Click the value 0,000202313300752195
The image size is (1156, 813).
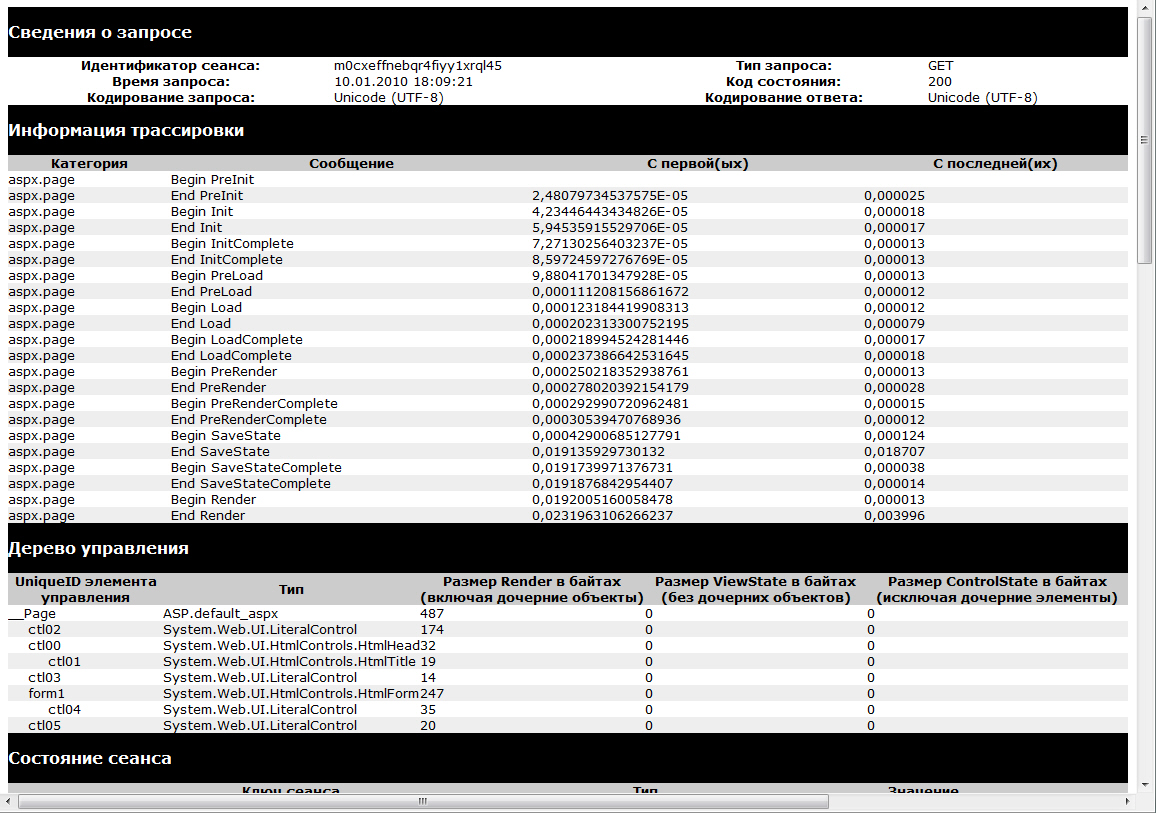tap(610, 324)
